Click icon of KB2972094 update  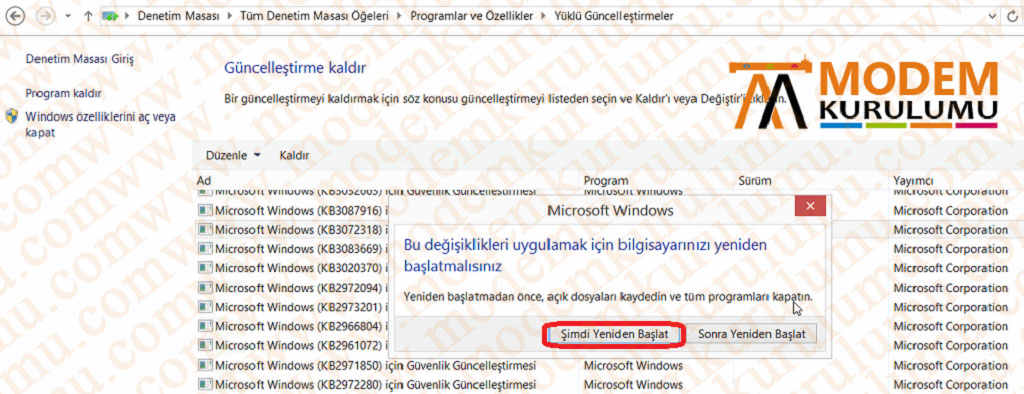(206, 287)
